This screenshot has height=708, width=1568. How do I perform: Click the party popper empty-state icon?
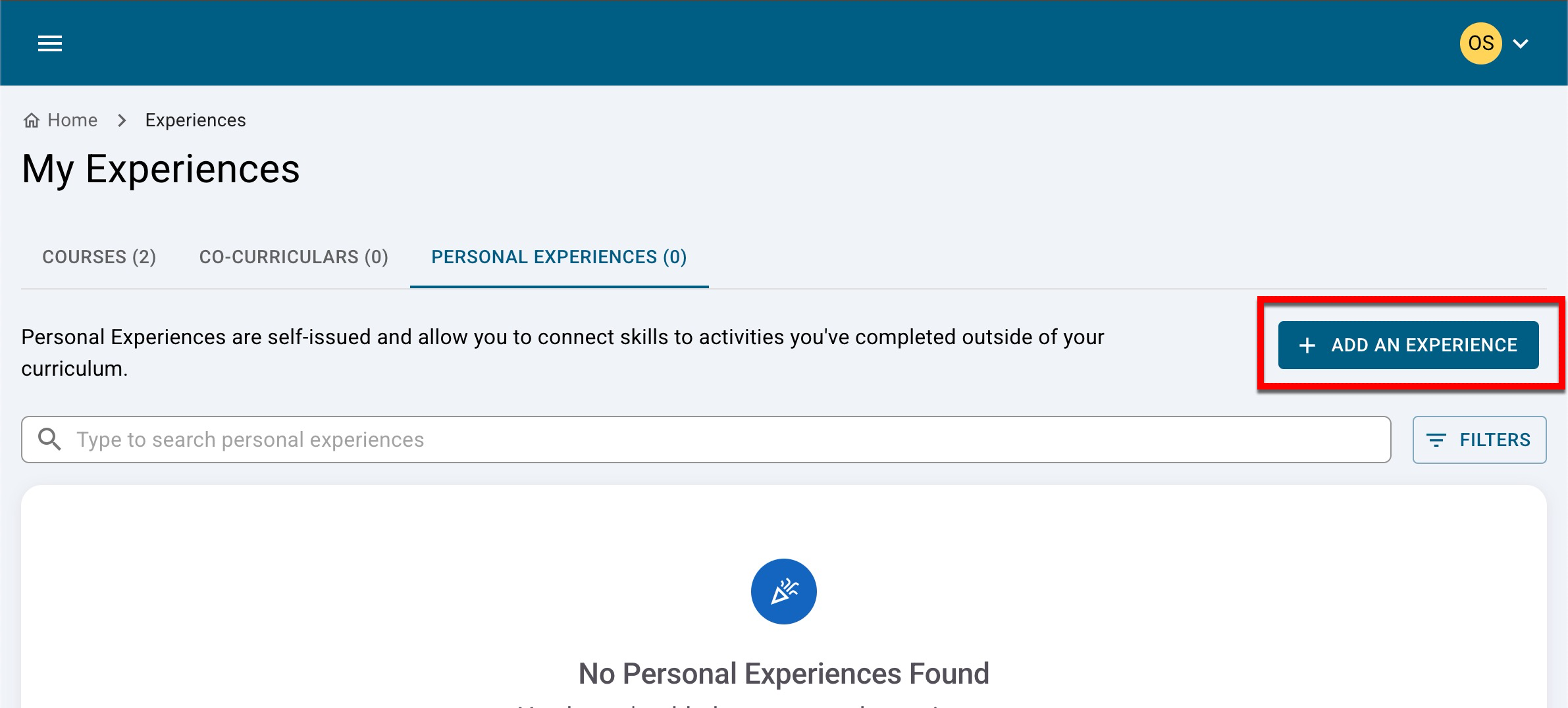click(783, 592)
